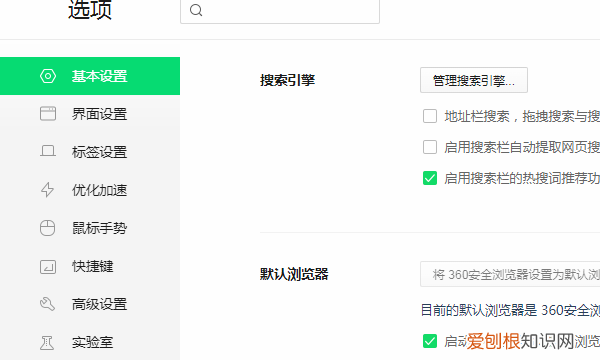Screen dimensions: 600x360
Task: Toggle checkbox under default browser status
Action: pos(430,341)
